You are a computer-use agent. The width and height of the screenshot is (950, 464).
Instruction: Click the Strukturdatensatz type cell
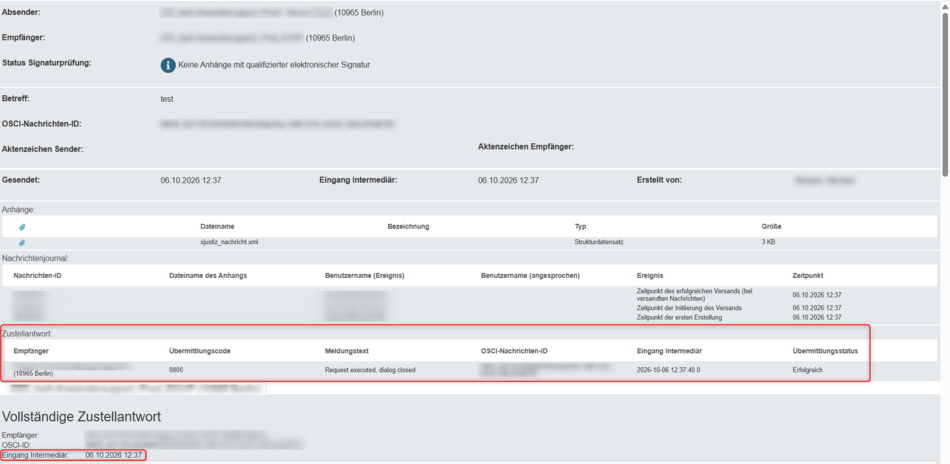coord(599,242)
